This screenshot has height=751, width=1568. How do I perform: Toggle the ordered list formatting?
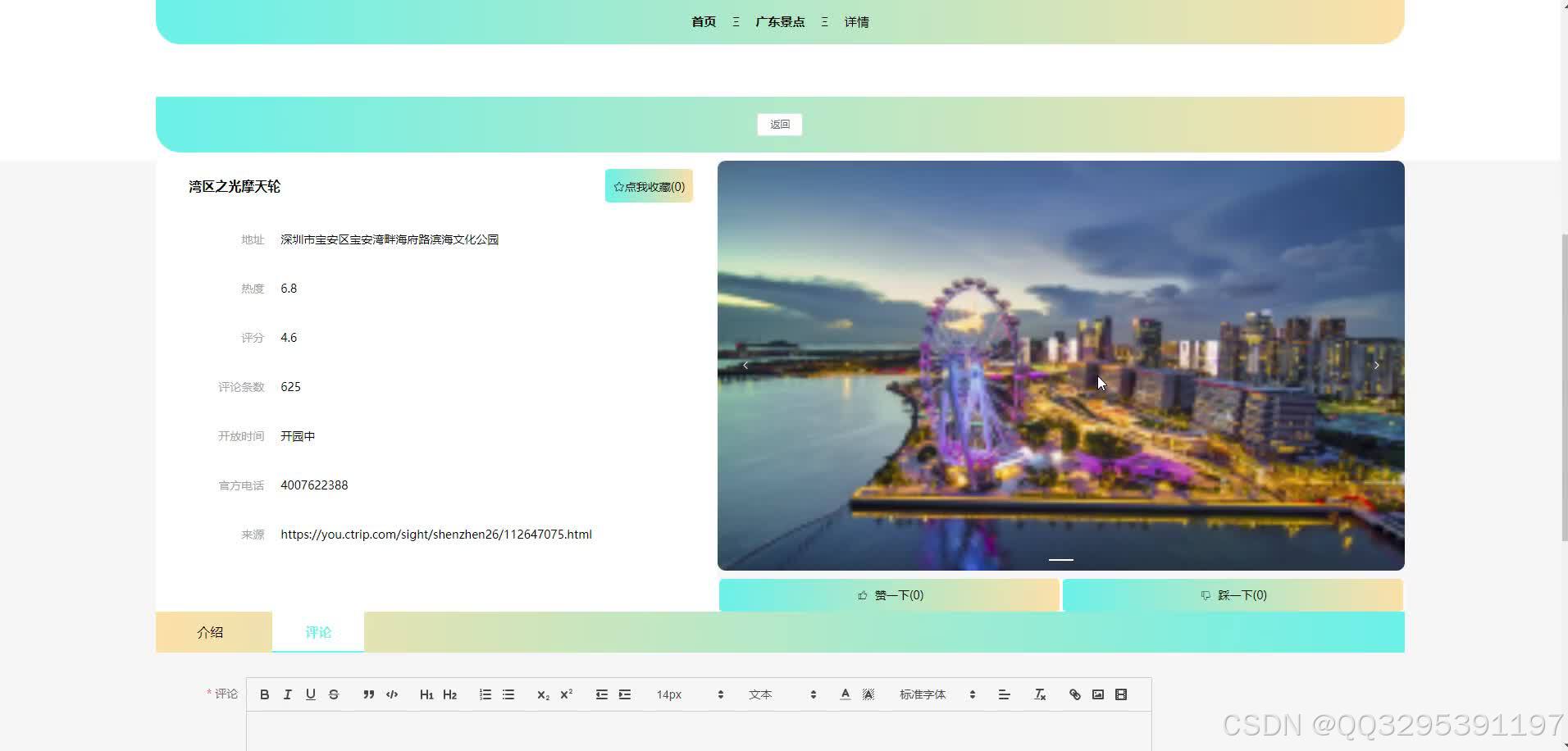pos(485,694)
